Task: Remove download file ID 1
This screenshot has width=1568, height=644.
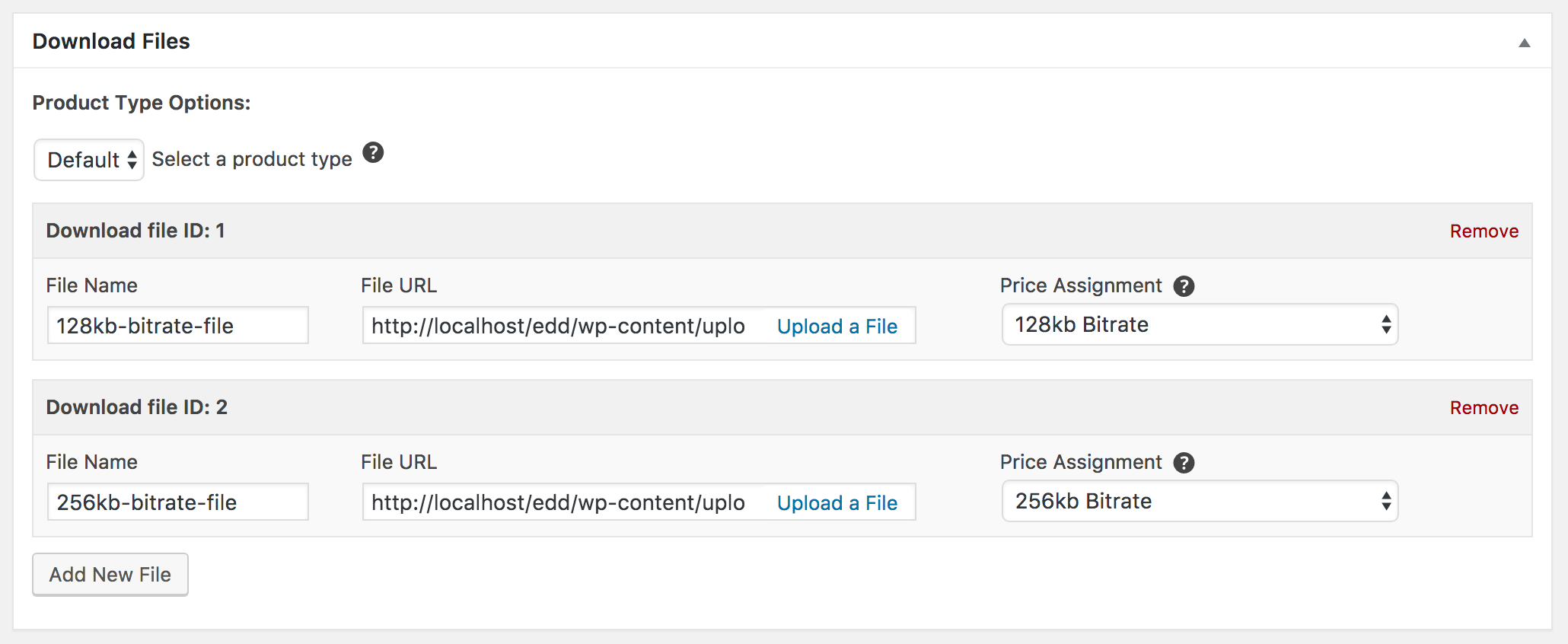Action: coord(1484,231)
